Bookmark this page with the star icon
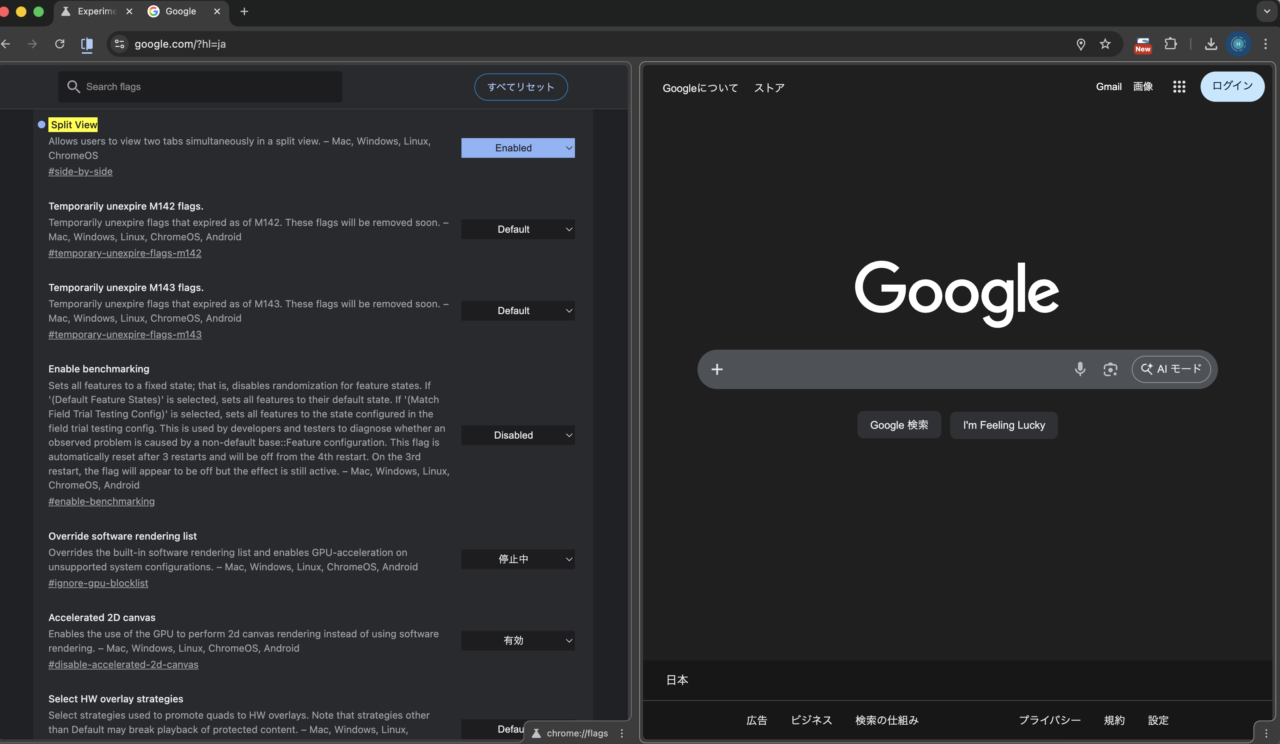Screen dimensions: 1280x744 (1105, 44)
